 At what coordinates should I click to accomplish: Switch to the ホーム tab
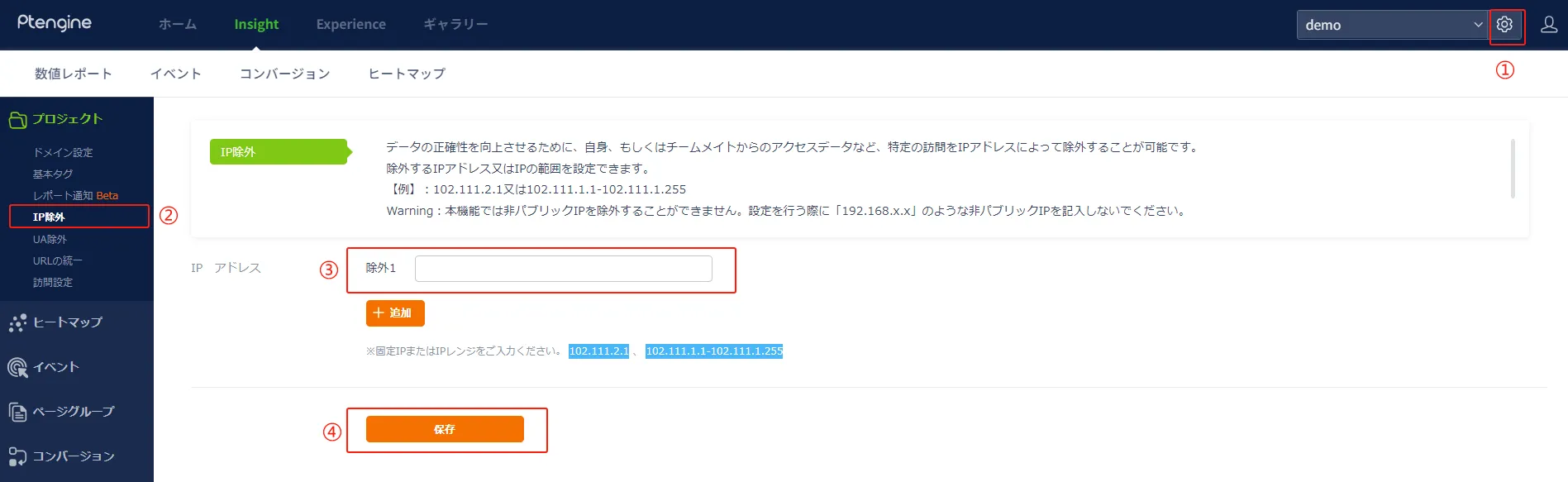coord(178,25)
